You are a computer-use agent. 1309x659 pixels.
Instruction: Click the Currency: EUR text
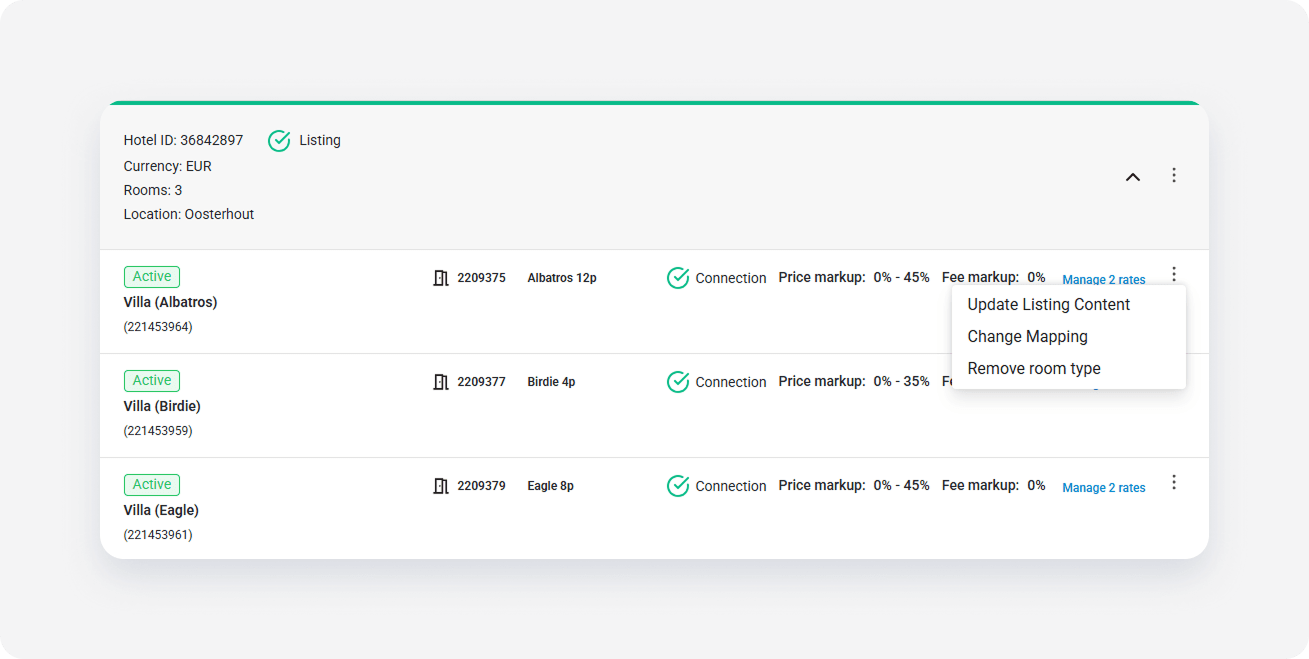click(168, 166)
